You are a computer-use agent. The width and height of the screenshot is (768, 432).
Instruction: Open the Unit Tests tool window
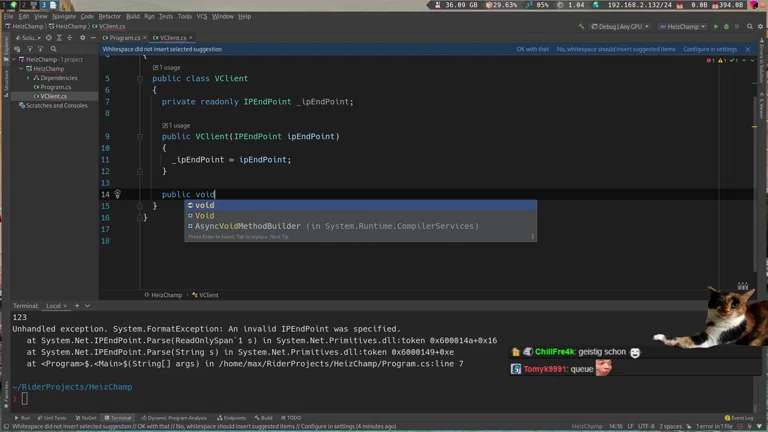[52, 418]
